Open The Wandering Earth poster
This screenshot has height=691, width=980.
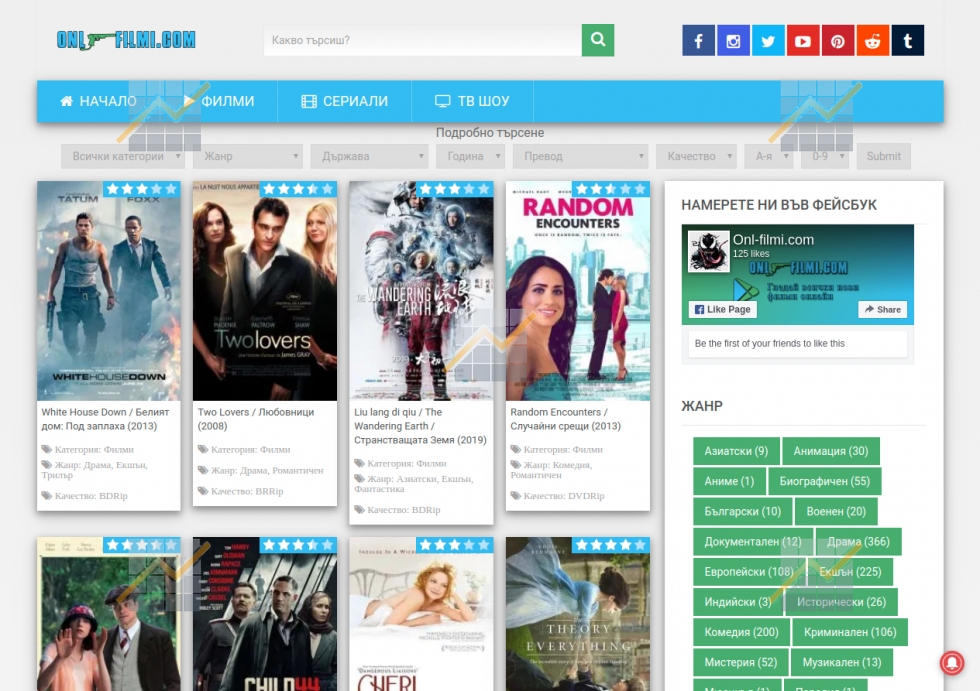421,291
